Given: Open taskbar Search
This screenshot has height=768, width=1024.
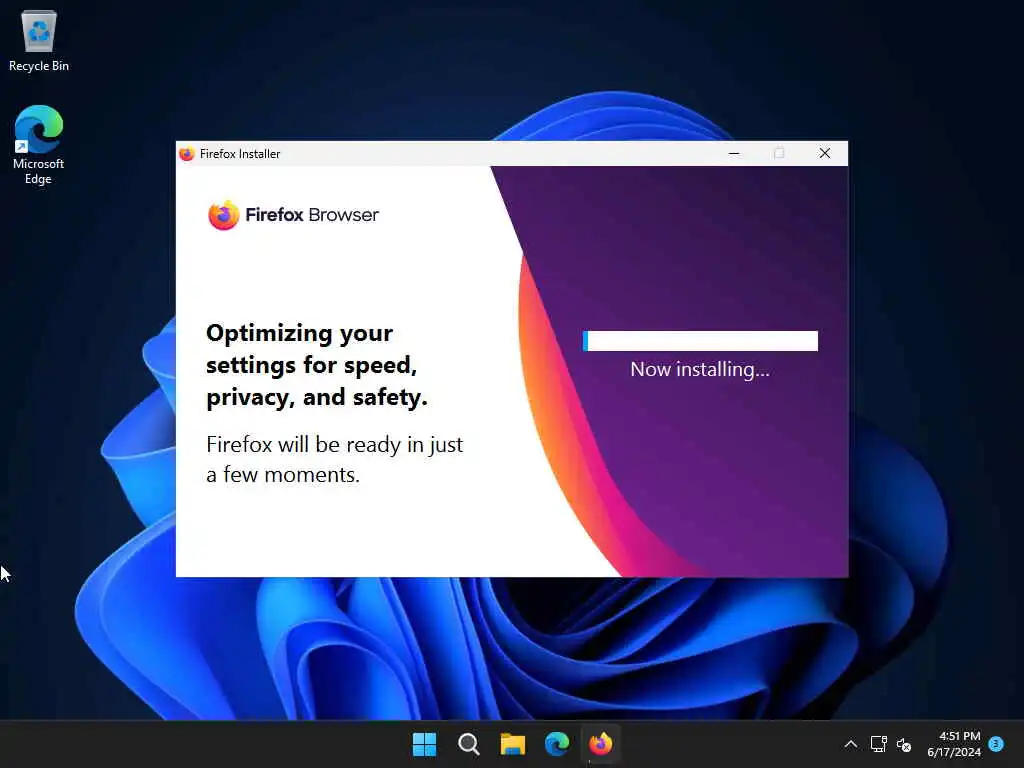Looking at the screenshot, I should pos(468,744).
